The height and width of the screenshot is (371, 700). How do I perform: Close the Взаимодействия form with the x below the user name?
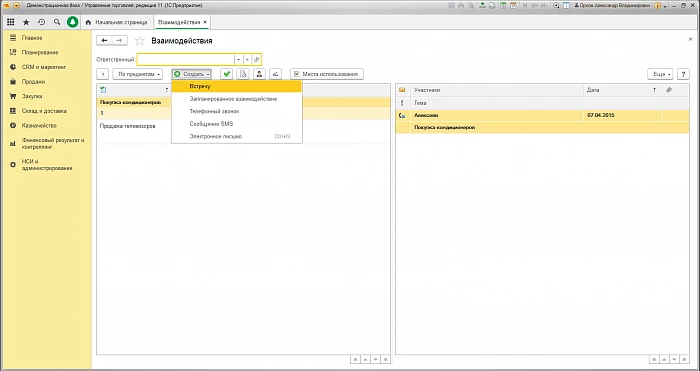click(x=690, y=40)
